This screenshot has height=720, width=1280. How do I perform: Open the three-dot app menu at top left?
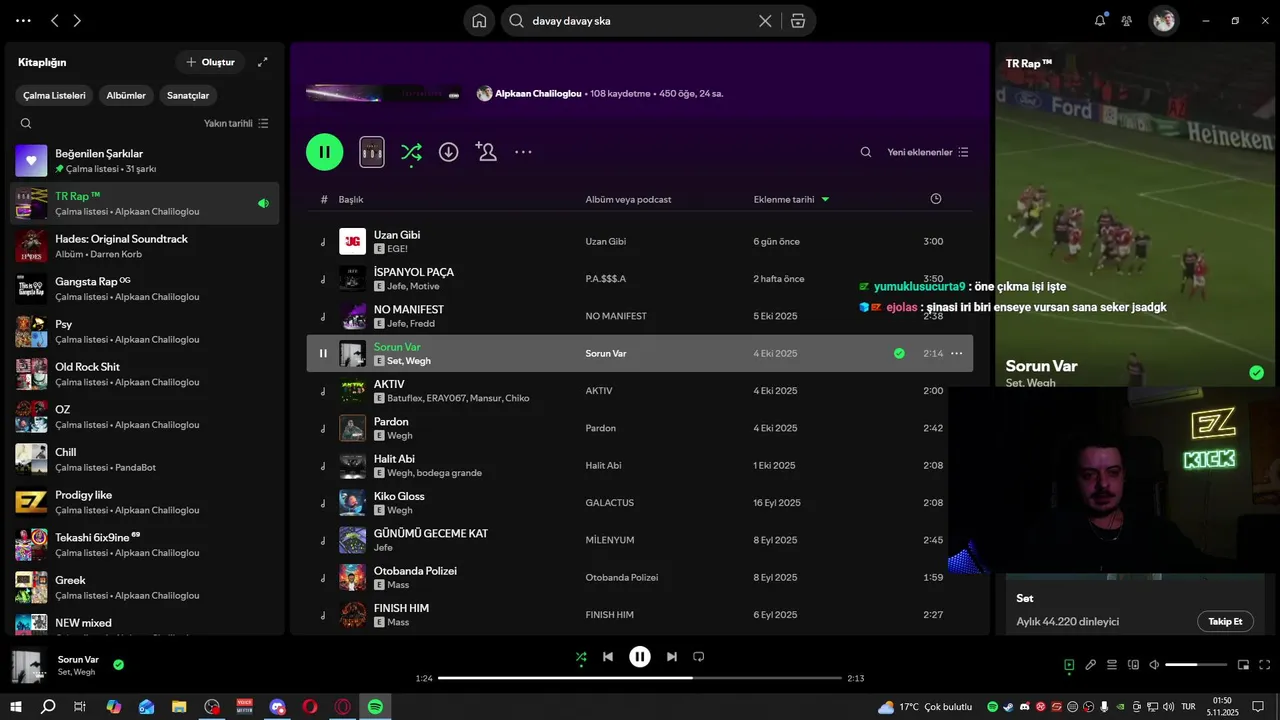23,20
